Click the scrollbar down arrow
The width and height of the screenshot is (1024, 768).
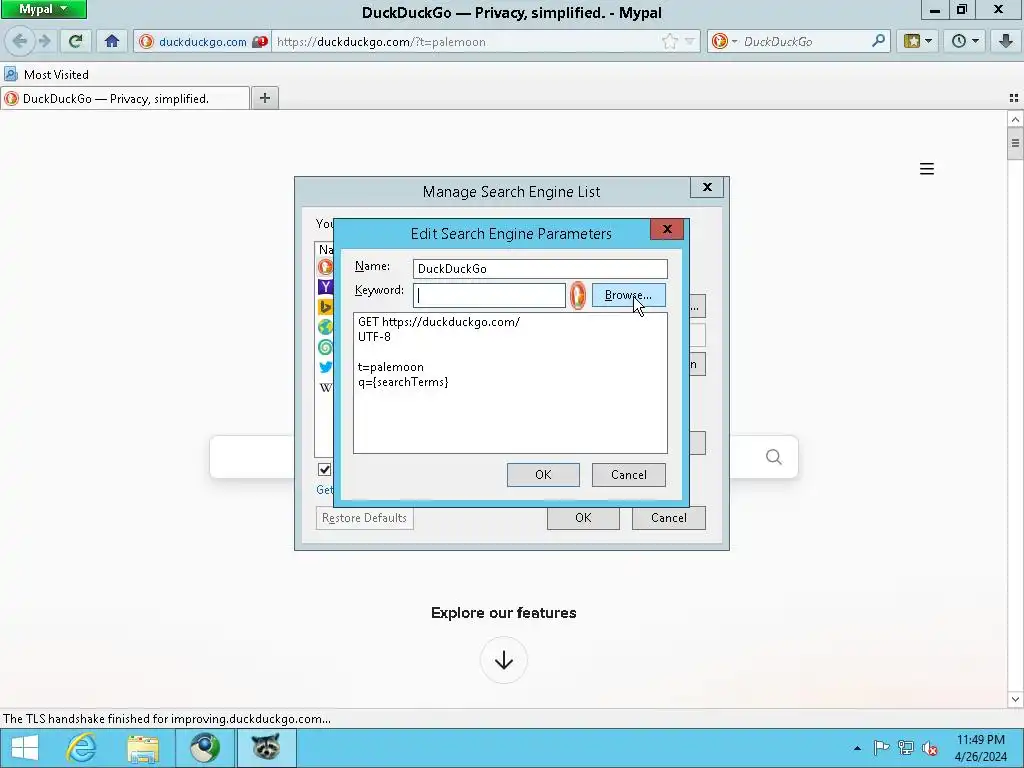coord(1015,699)
